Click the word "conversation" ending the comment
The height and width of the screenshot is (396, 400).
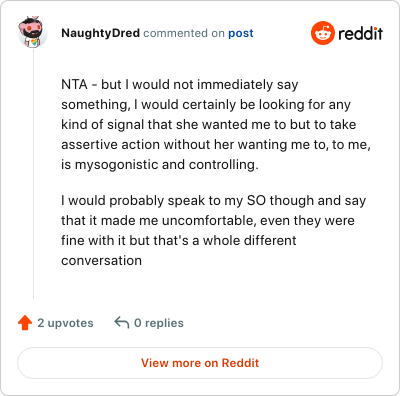tap(101, 260)
